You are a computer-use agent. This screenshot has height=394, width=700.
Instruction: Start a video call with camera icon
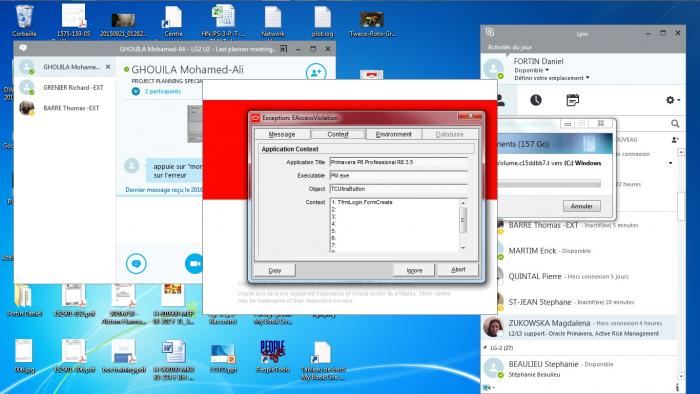pyautogui.click(x=194, y=263)
